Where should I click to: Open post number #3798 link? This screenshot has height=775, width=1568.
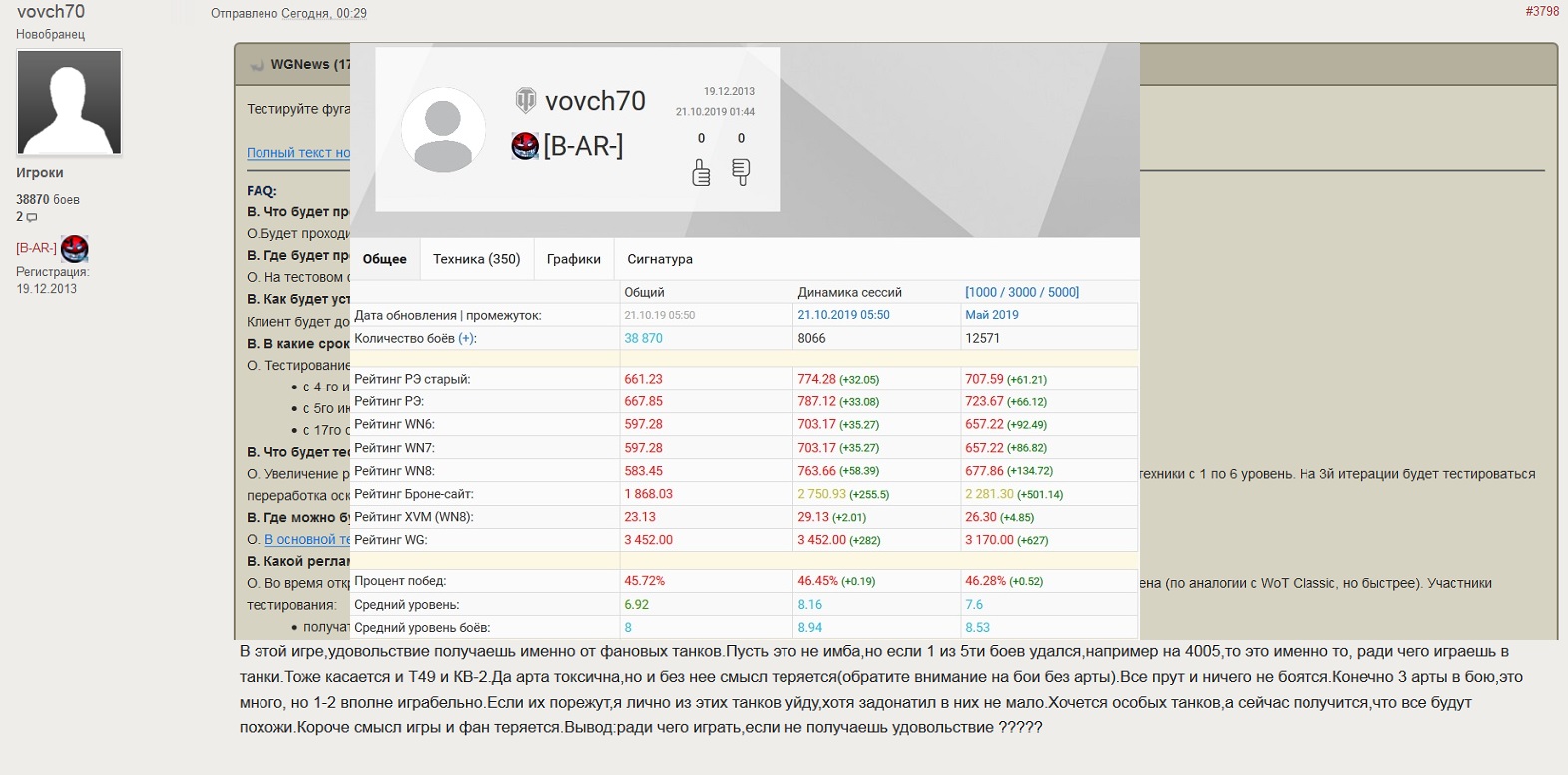click(1542, 11)
